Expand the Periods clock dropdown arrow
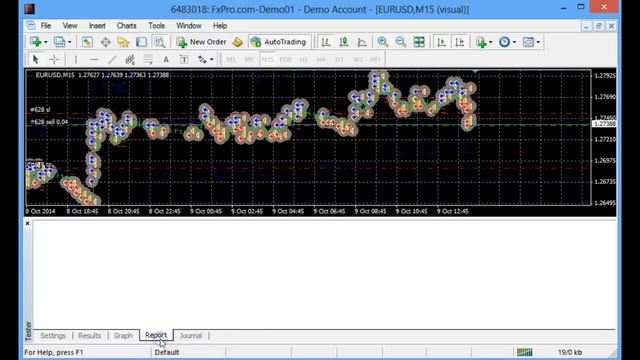This screenshot has height=360, width=640. 514,42
